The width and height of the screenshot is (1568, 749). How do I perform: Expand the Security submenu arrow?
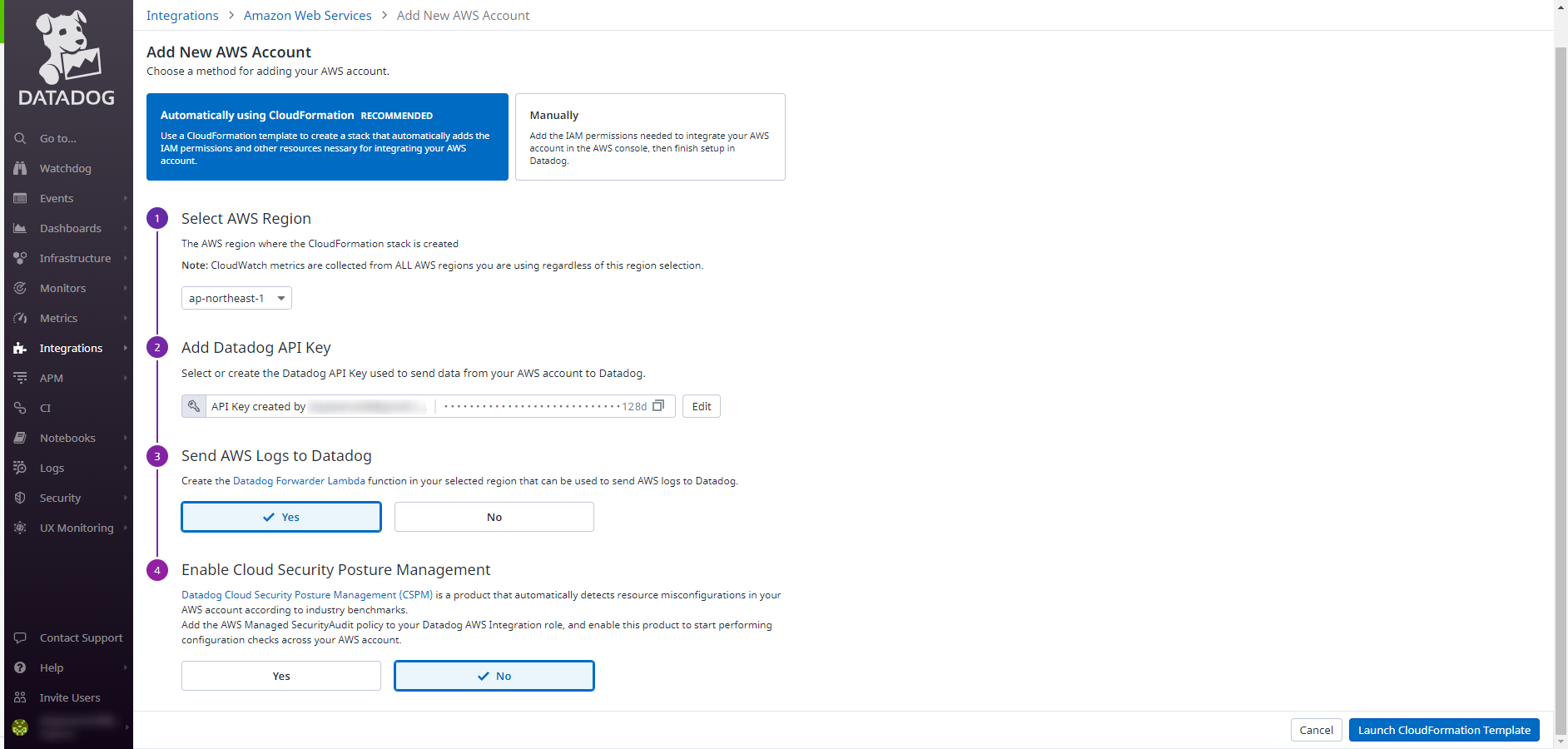pyautogui.click(x=126, y=498)
